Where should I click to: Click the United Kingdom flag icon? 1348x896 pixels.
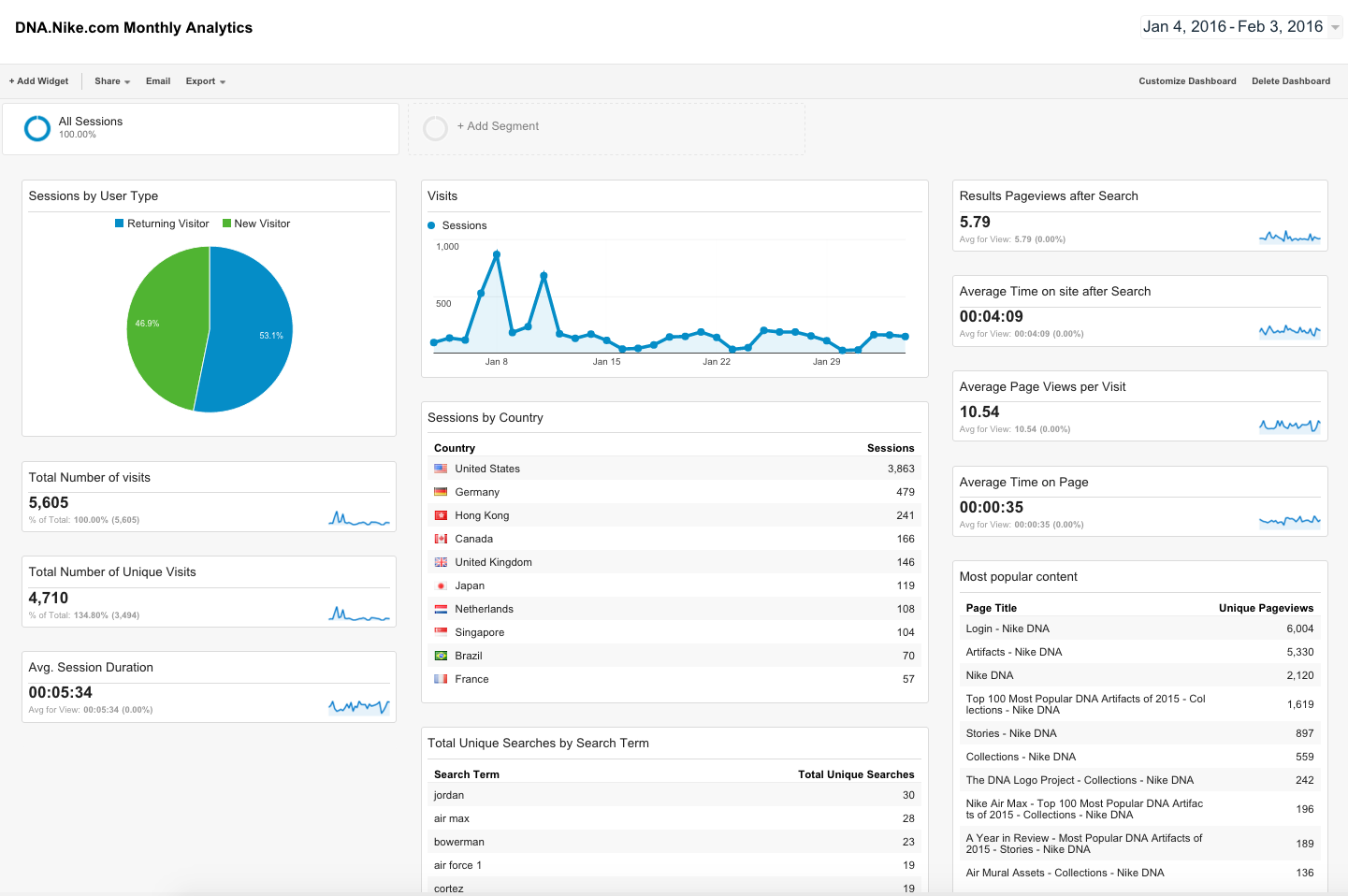(x=441, y=562)
